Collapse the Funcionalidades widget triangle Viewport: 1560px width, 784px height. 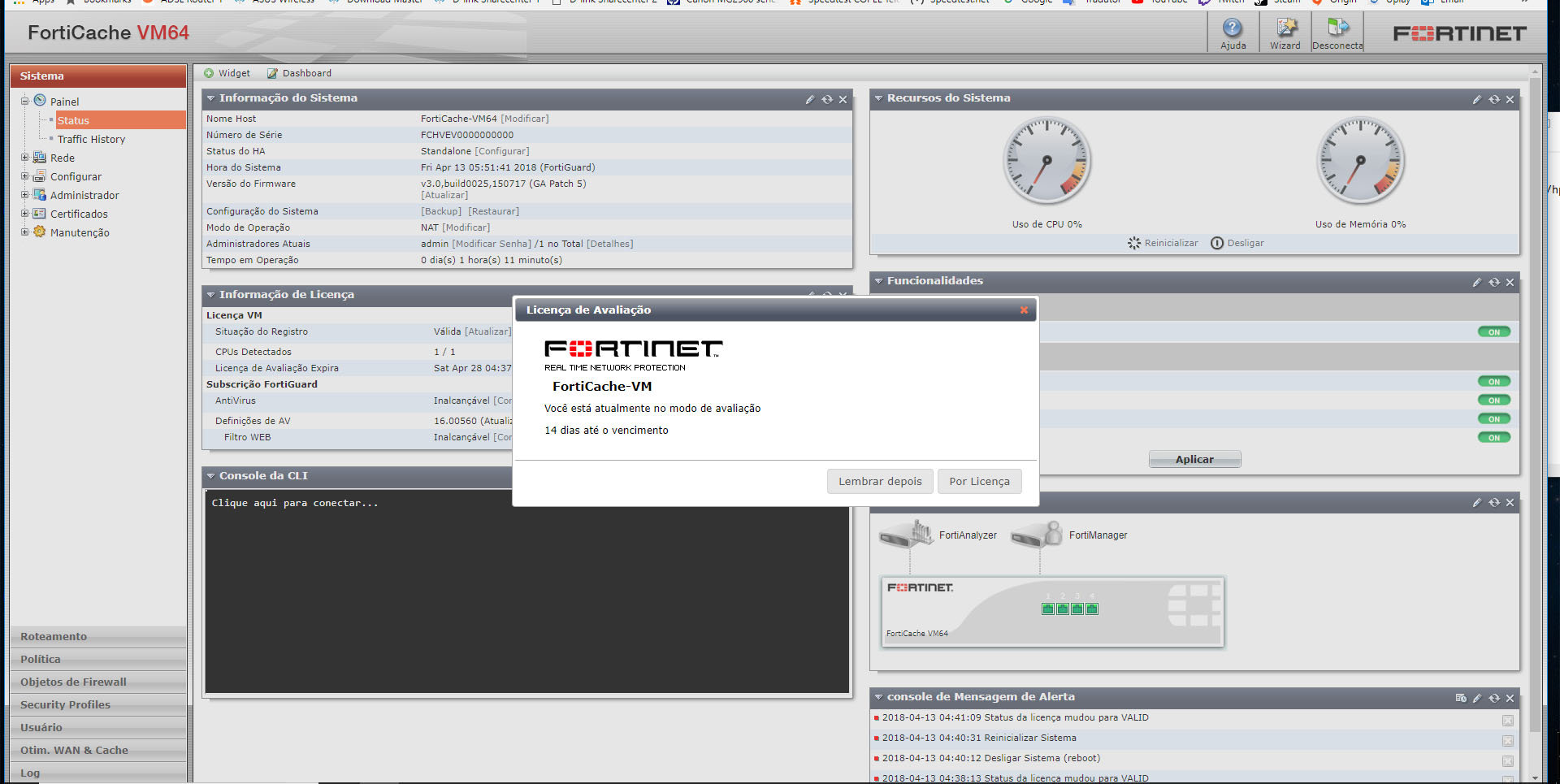(878, 281)
